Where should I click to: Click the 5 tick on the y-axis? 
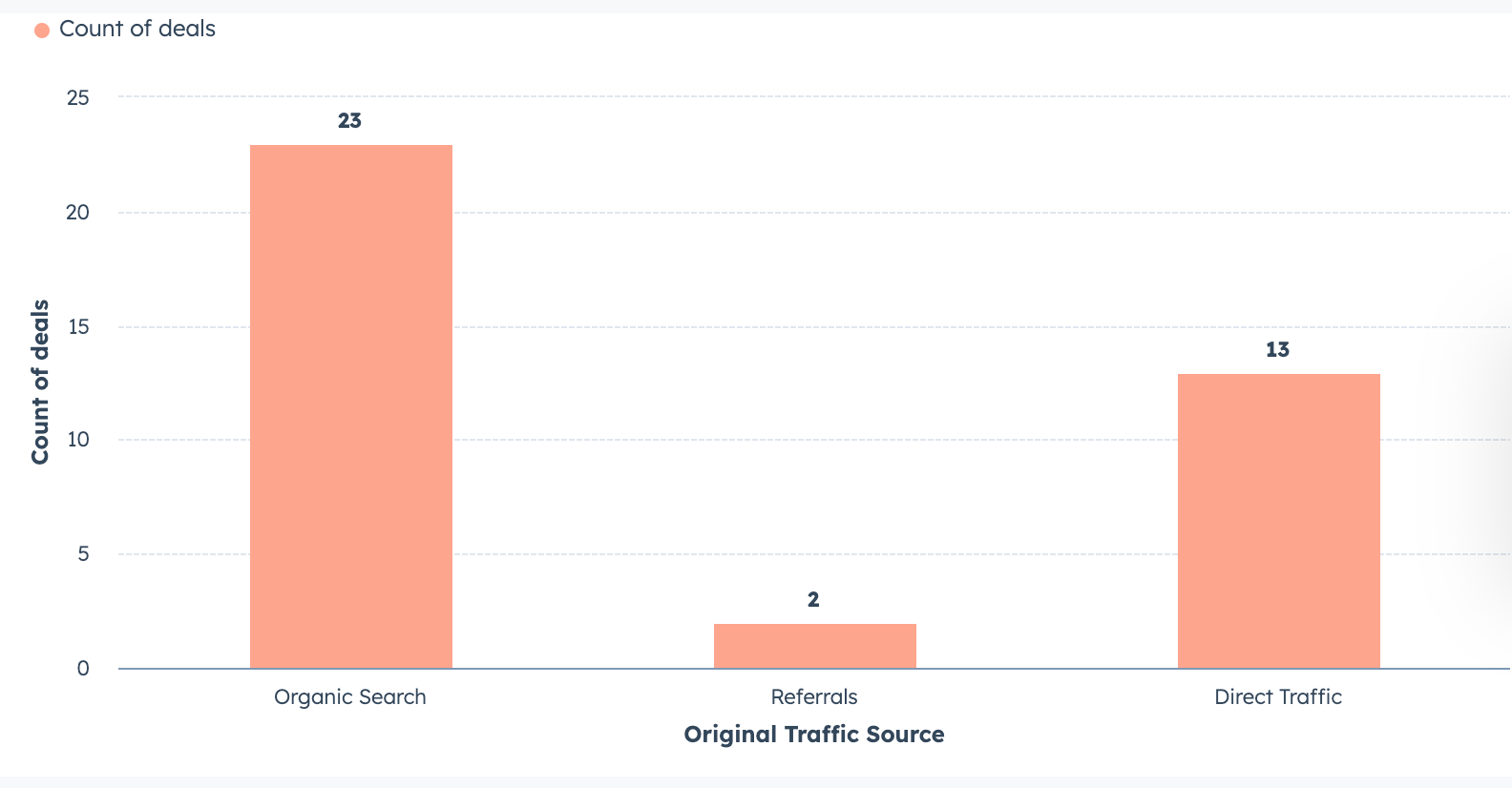point(83,554)
